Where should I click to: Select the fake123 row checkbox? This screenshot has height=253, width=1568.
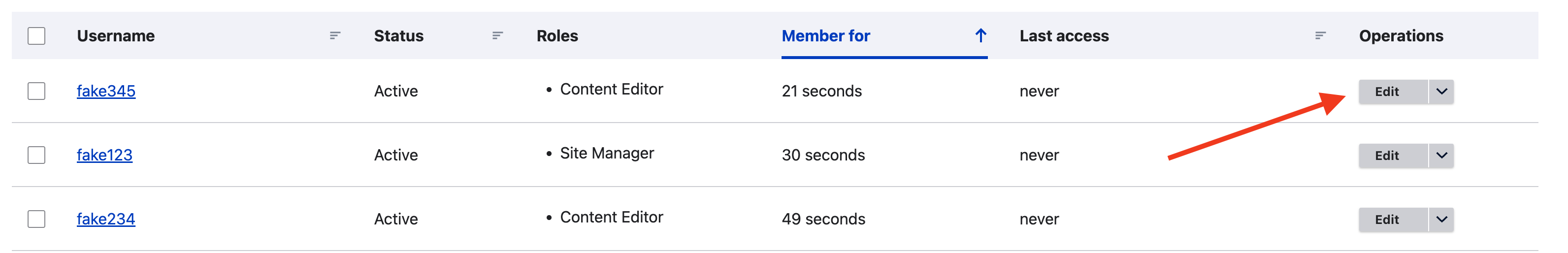[x=36, y=155]
